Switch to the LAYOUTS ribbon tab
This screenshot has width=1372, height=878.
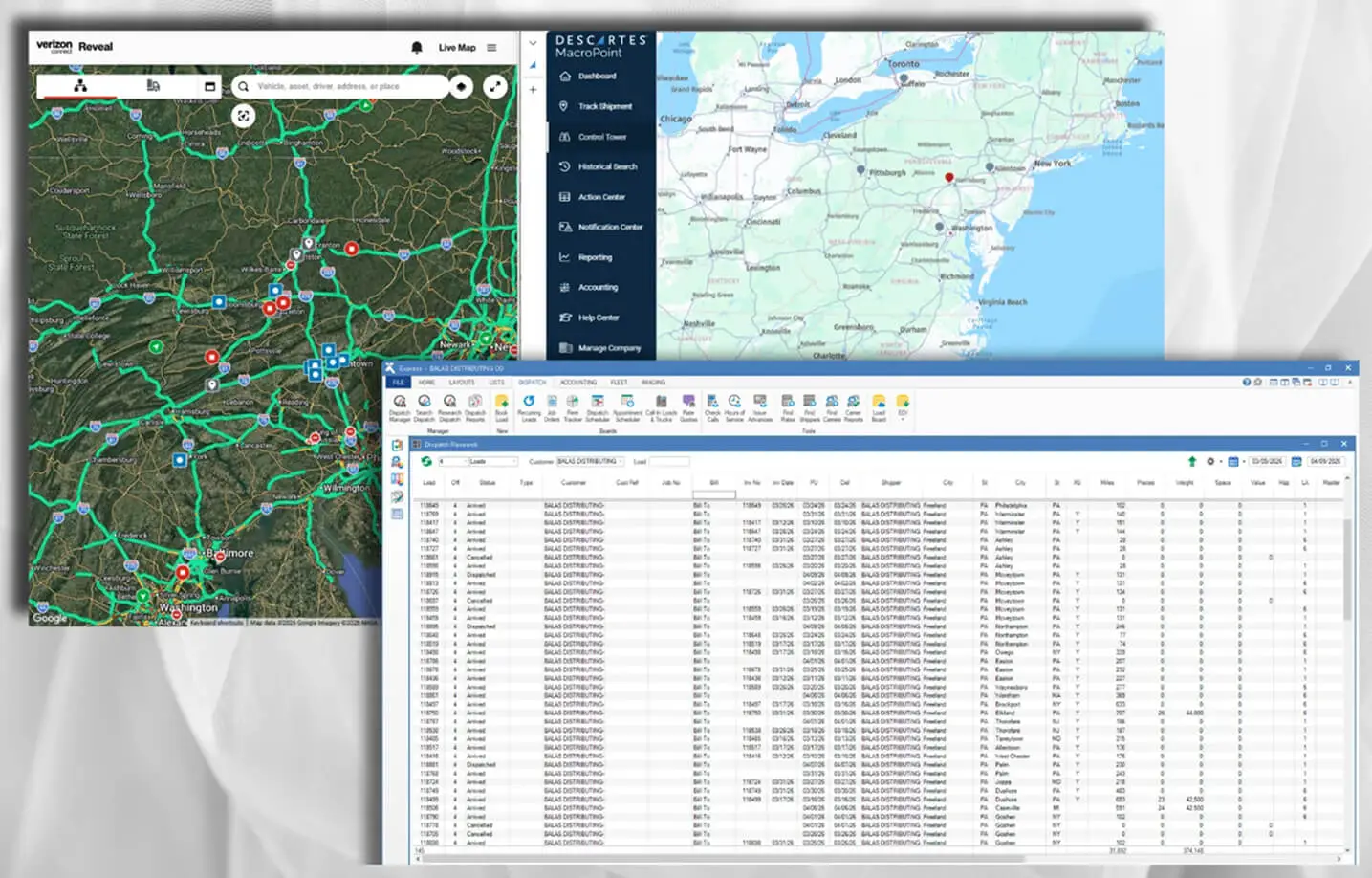pos(462,383)
